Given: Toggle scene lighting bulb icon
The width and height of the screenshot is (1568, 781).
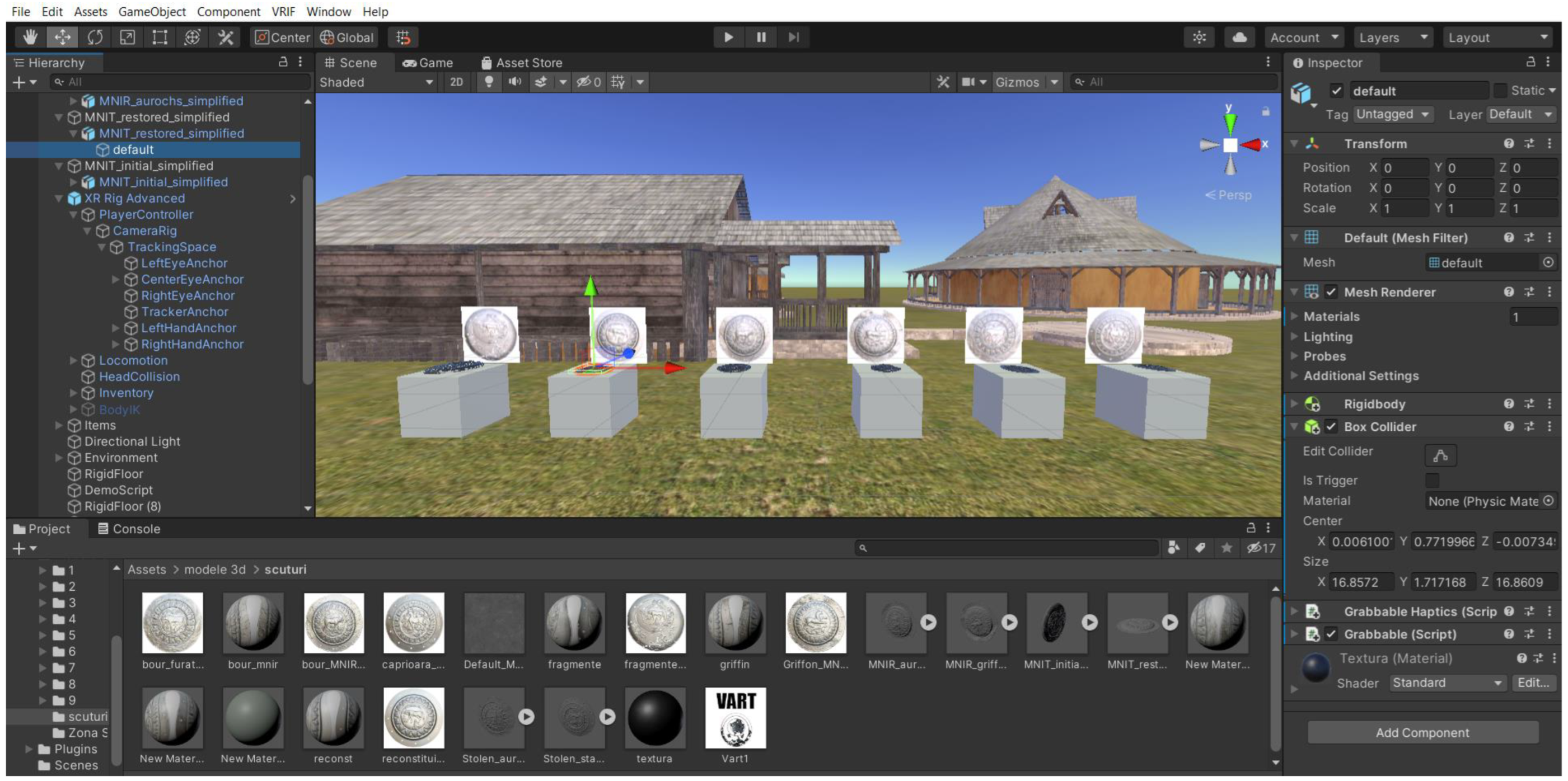Looking at the screenshot, I should pos(488,82).
